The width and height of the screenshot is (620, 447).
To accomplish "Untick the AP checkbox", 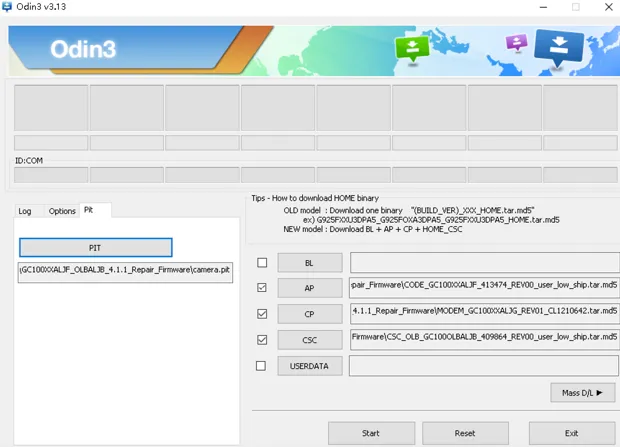I will (262, 288).
